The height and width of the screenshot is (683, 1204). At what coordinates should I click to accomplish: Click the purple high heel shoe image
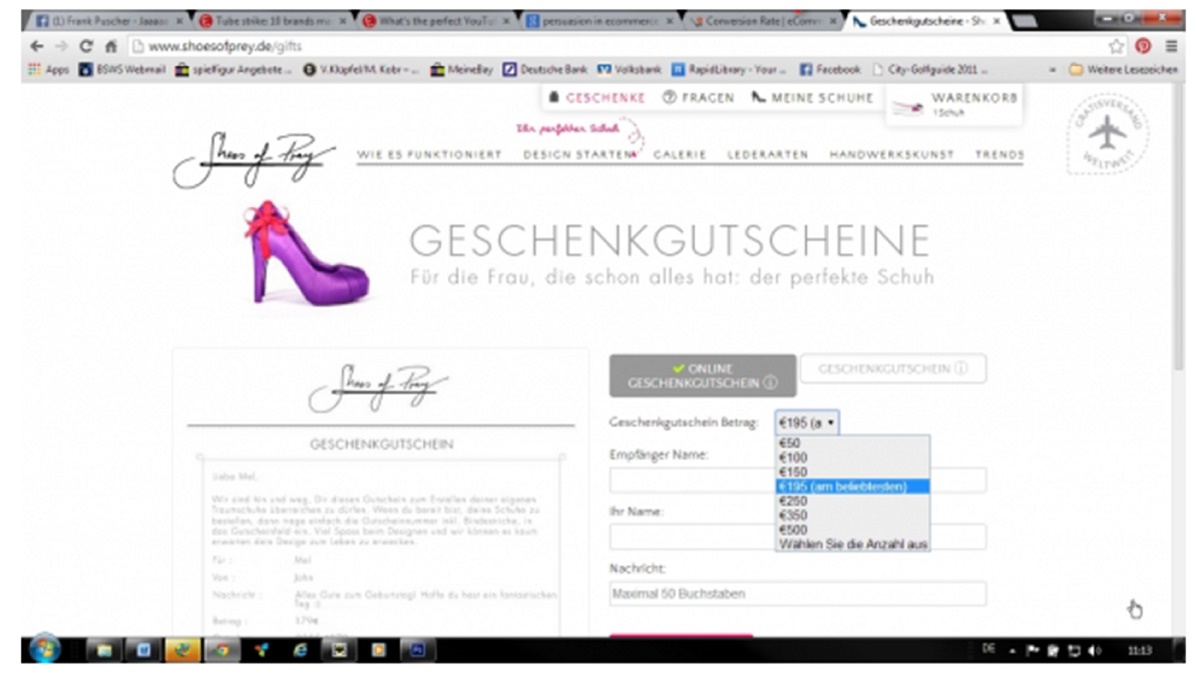click(305, 252)
